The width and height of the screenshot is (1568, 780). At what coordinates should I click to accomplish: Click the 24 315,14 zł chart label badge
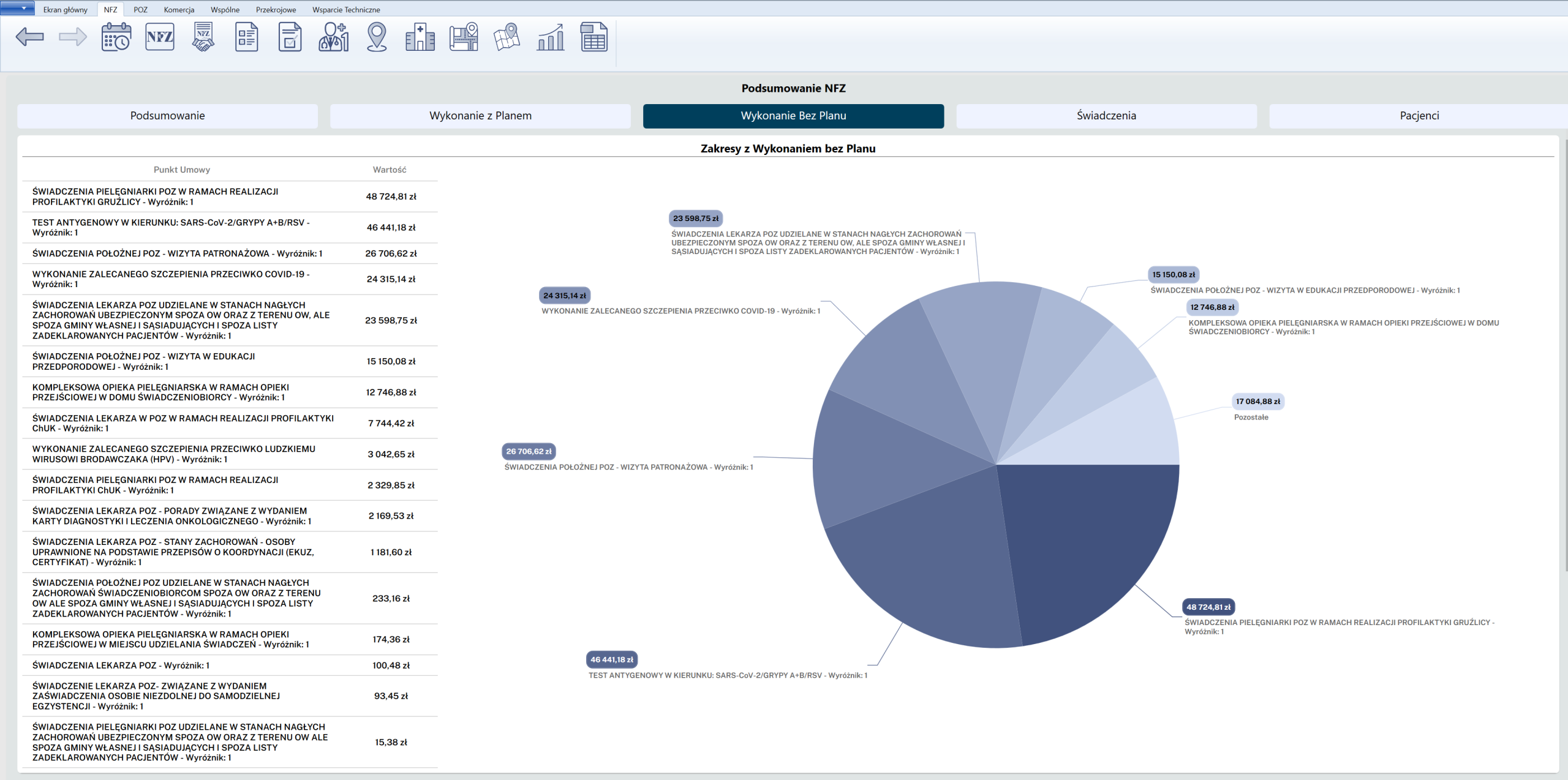[x=565, y=295]
